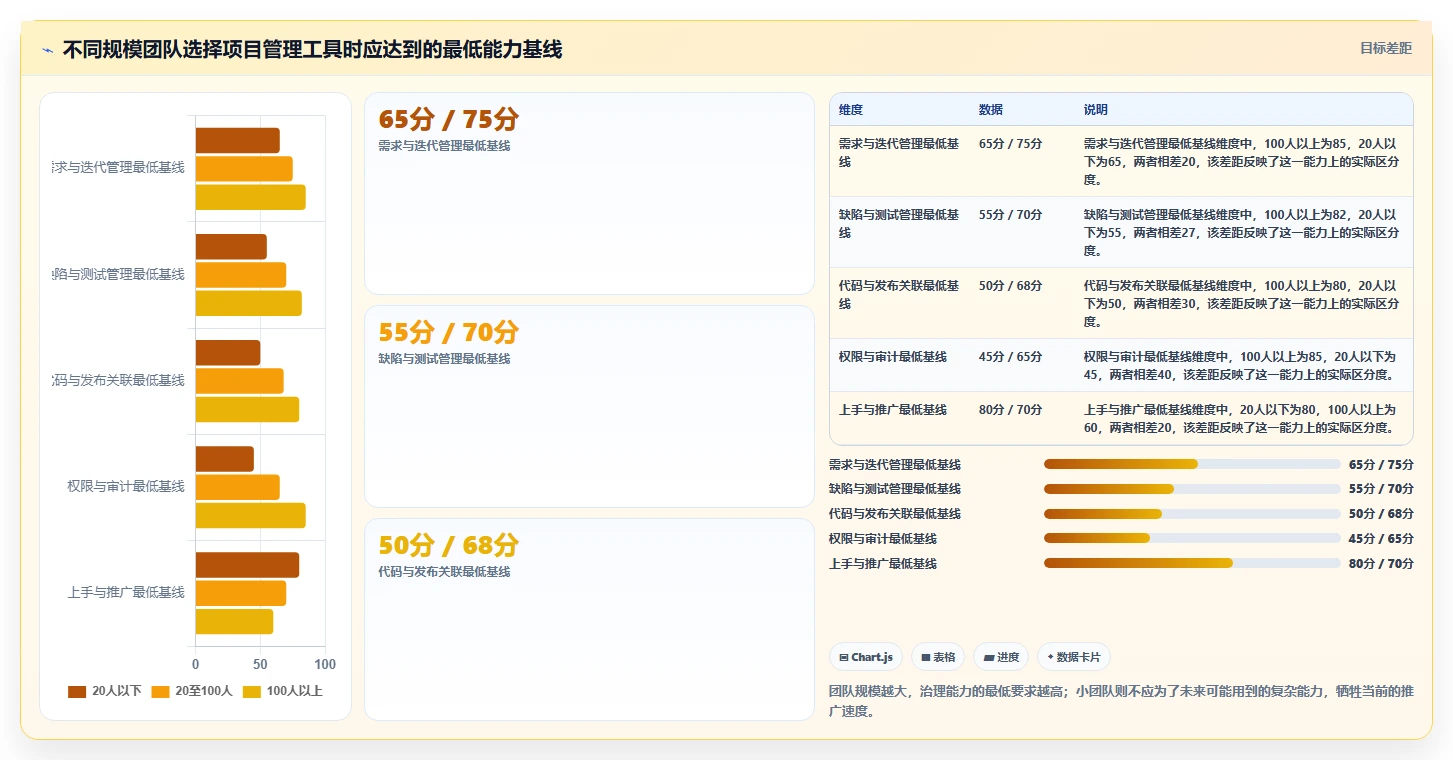Select the 表格 chip
This screenshot has height=760, width=1453.
coord(938,657)
